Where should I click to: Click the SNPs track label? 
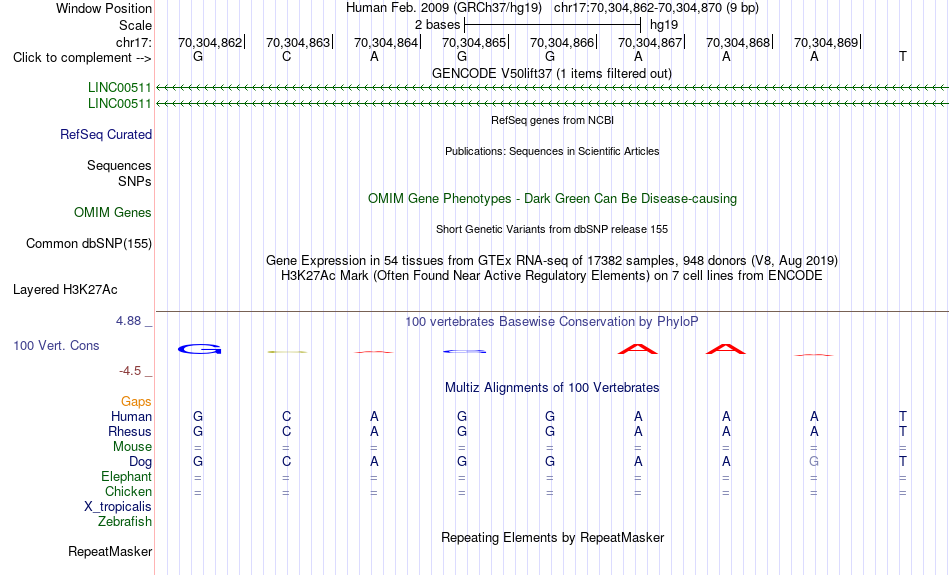click(x=135, y=181)
